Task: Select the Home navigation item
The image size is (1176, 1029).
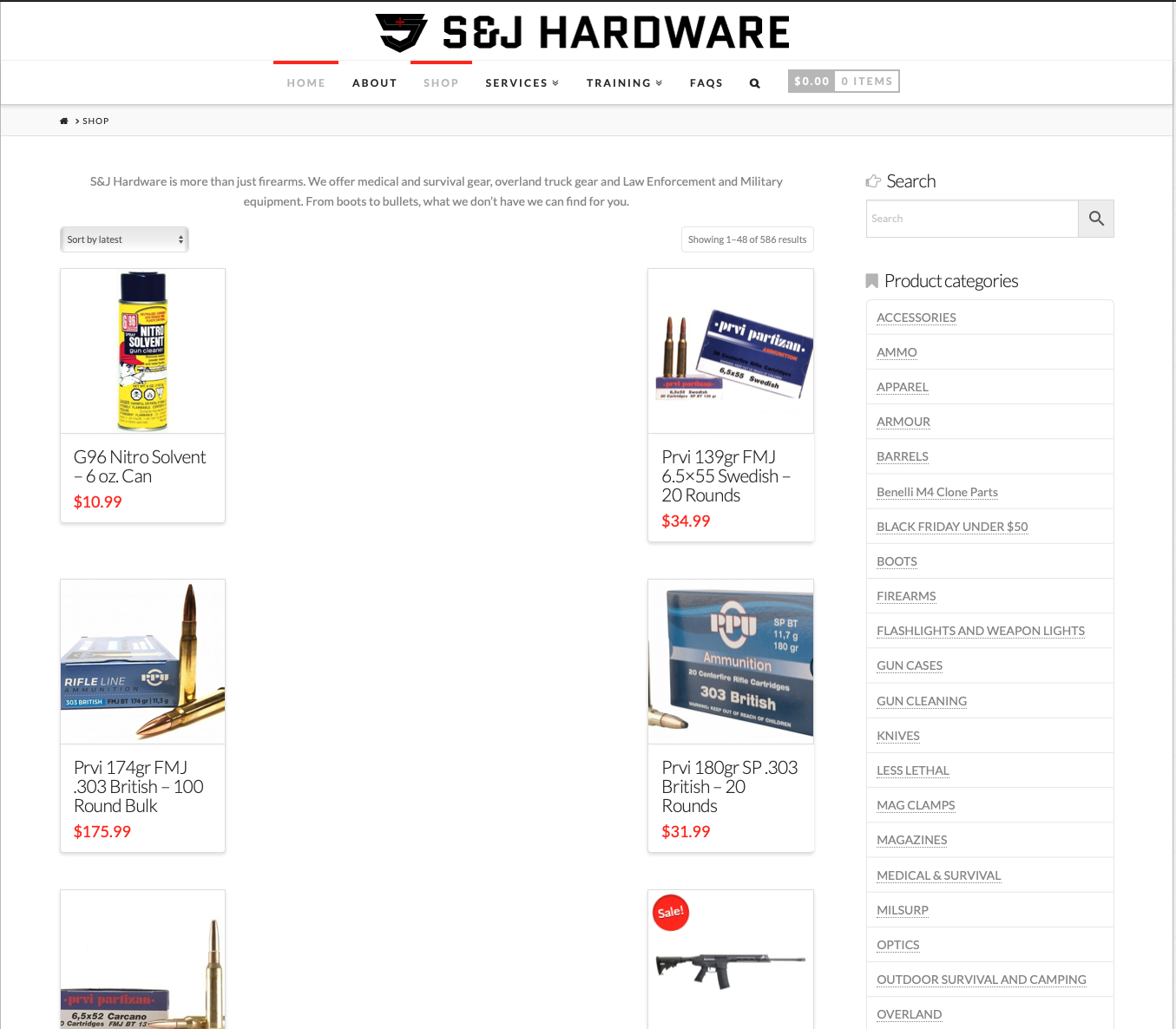Action: click(306, 83)
